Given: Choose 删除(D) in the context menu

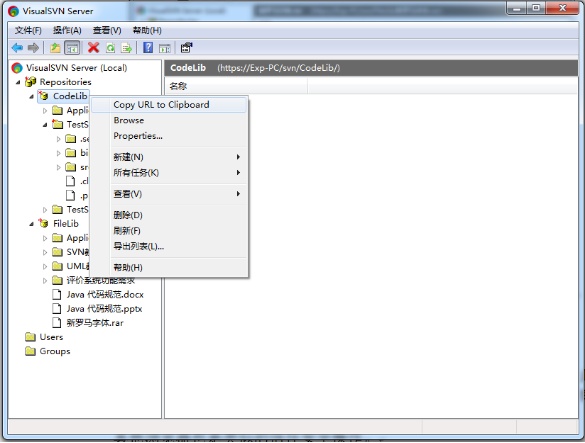Looking at the screenshot, I should pyautogui.click(x=169, y=215).
